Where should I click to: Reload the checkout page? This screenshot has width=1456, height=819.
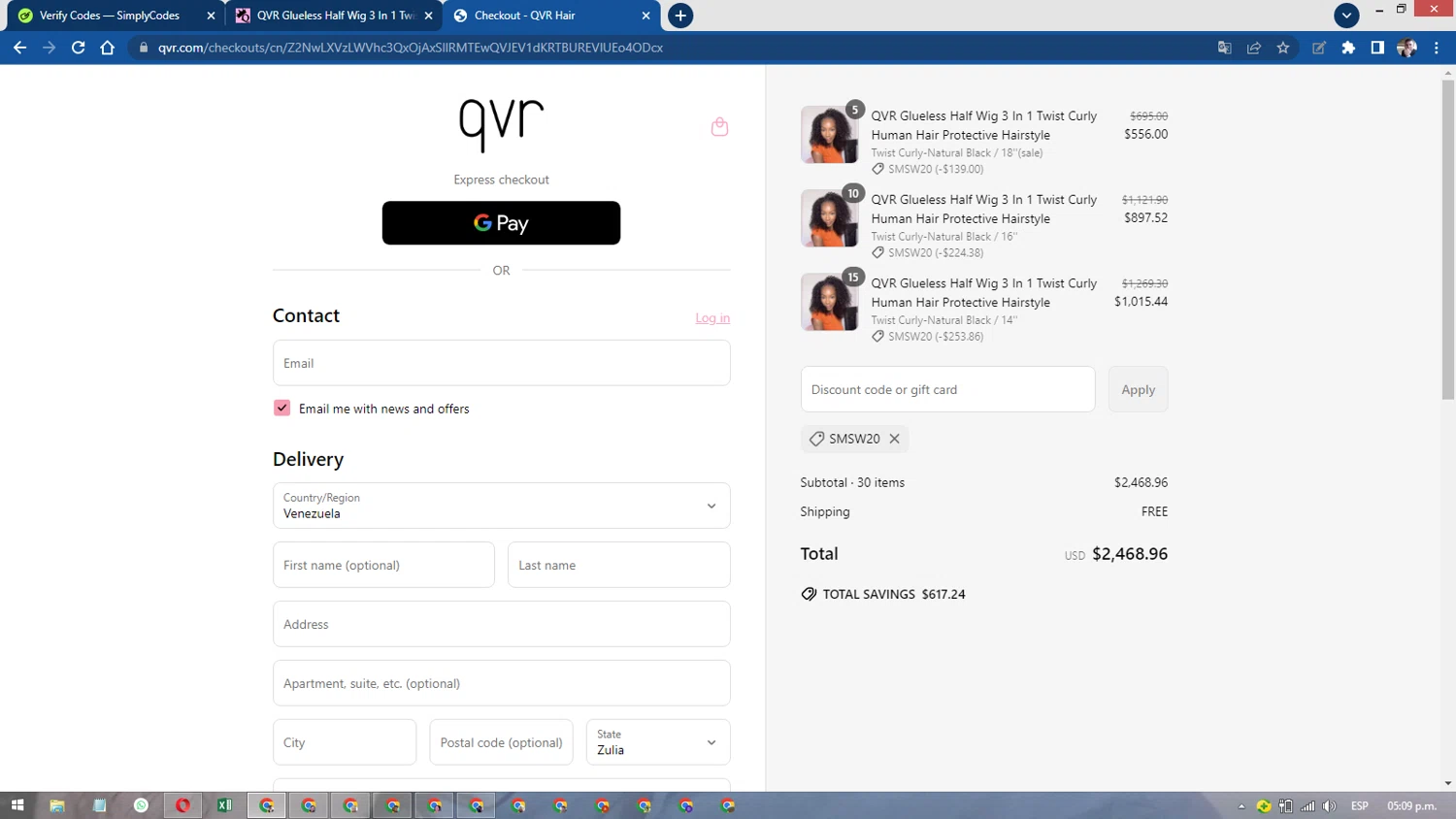pos(79,48)
